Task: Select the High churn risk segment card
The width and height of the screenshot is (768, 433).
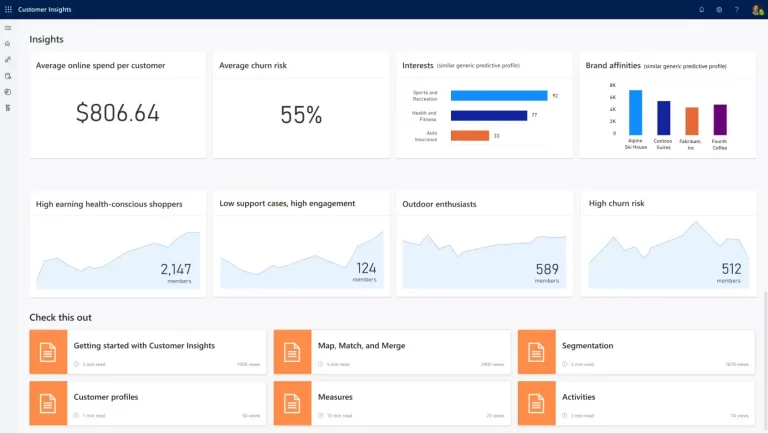Action: click(x=667, y=243)
